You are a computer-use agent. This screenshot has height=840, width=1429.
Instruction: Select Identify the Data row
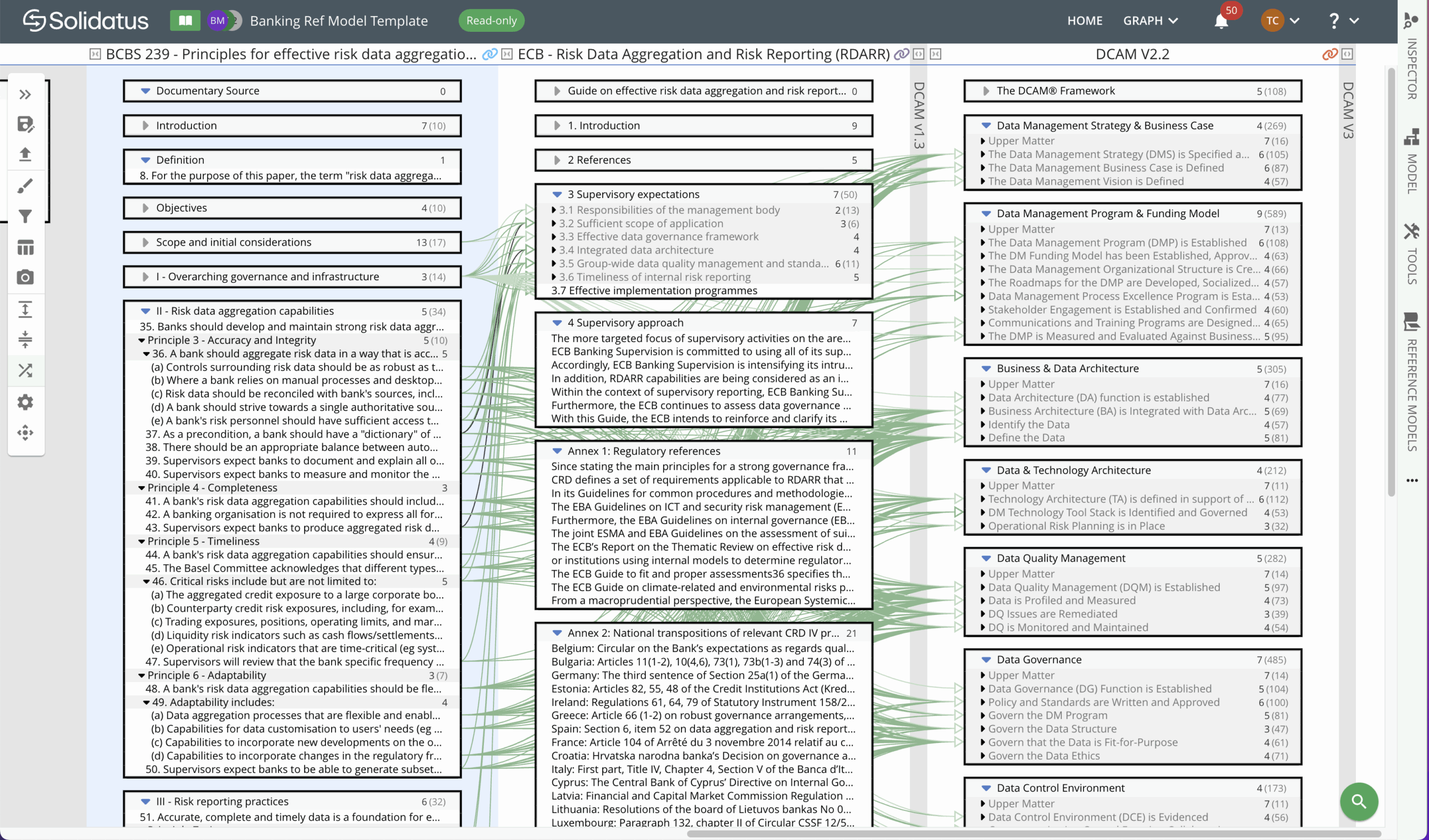point(1132,424)
